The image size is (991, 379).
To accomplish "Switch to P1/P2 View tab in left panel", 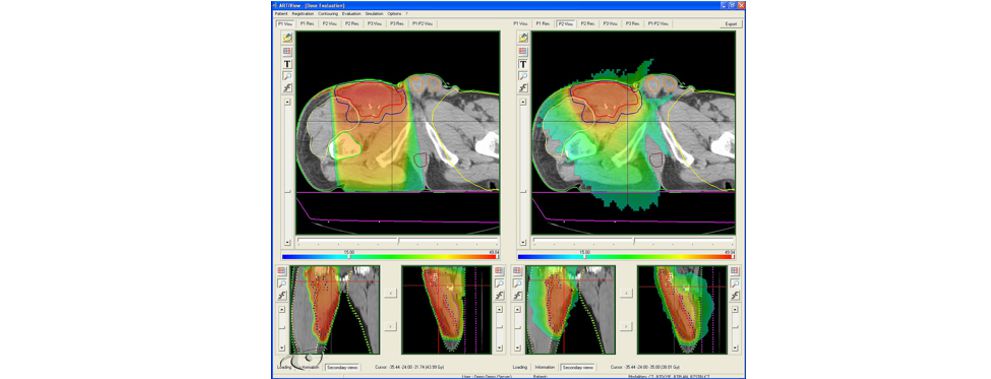I will pos(422,23).
